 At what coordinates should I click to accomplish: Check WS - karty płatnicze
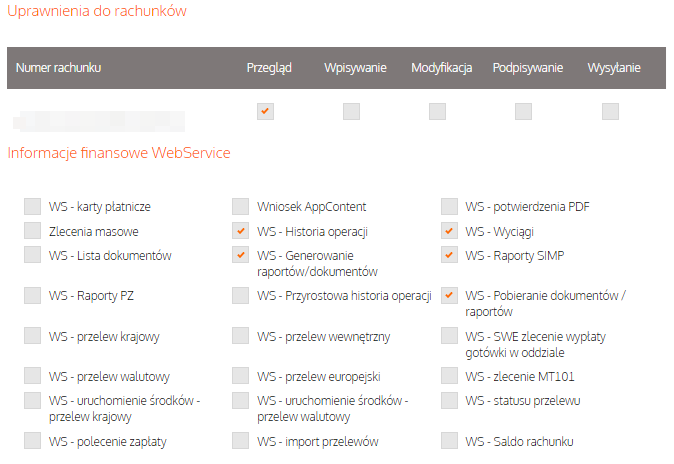point(32,206)
